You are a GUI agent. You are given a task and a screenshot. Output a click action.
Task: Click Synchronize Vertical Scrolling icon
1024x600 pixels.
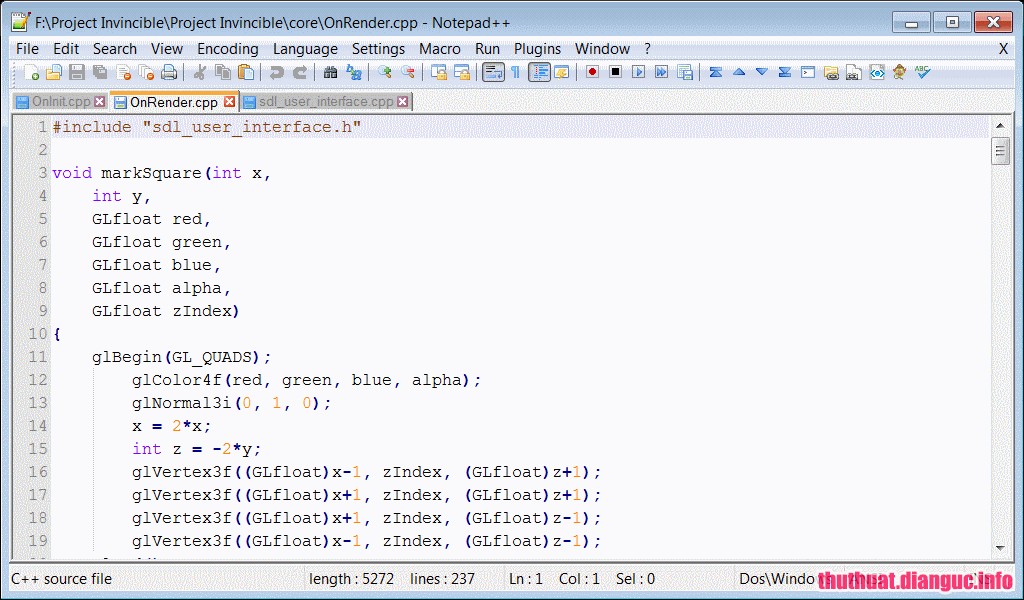pyautogui.click(x=439, y=72)
